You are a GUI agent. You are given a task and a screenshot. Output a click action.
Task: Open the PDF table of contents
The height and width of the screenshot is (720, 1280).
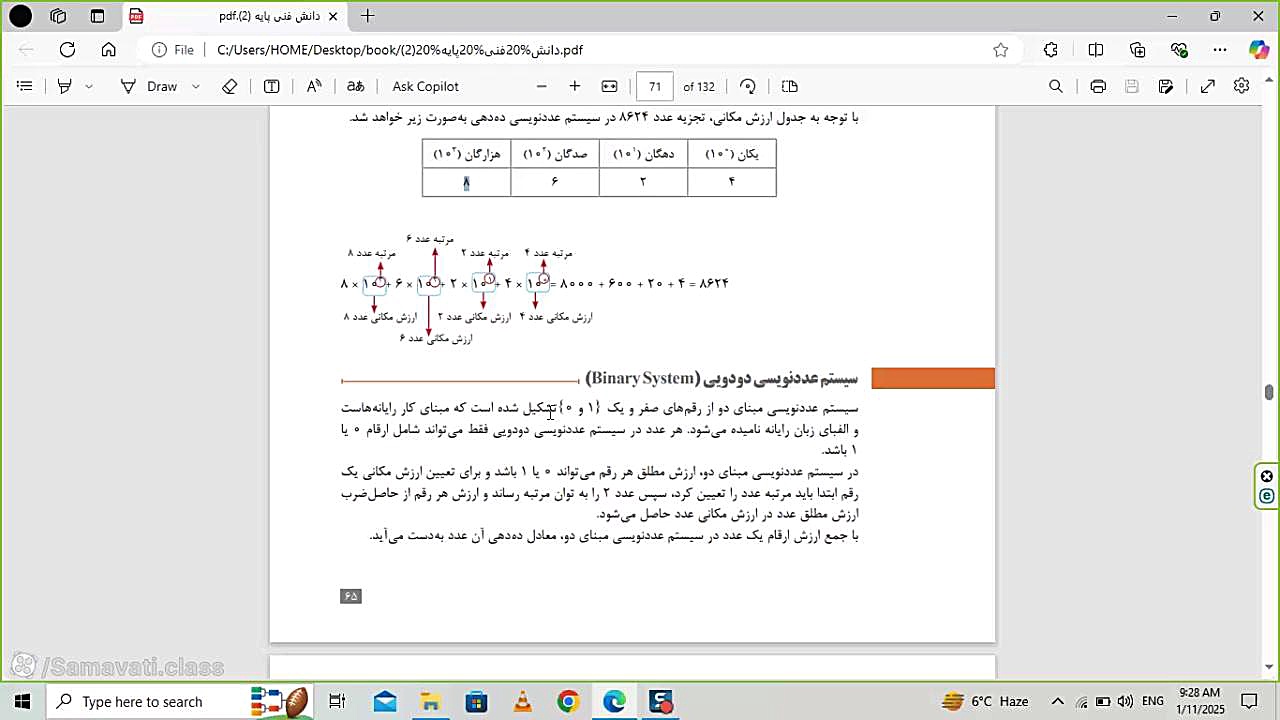coord(25,86)
